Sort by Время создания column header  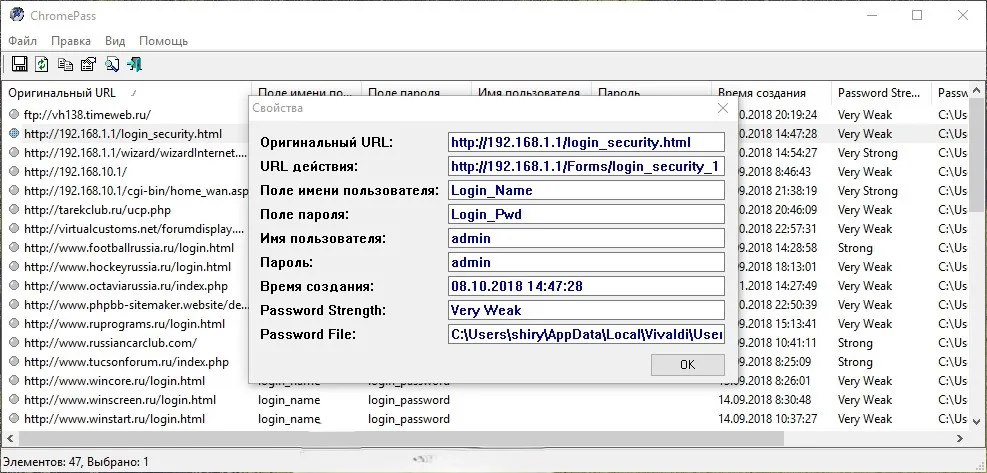tap(771, 93)
